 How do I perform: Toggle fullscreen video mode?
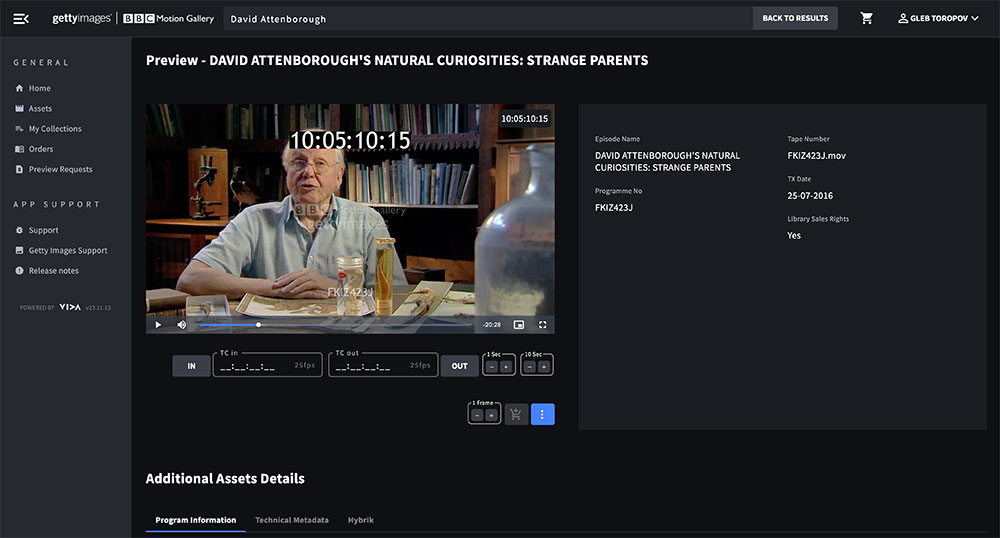point(543,324)
